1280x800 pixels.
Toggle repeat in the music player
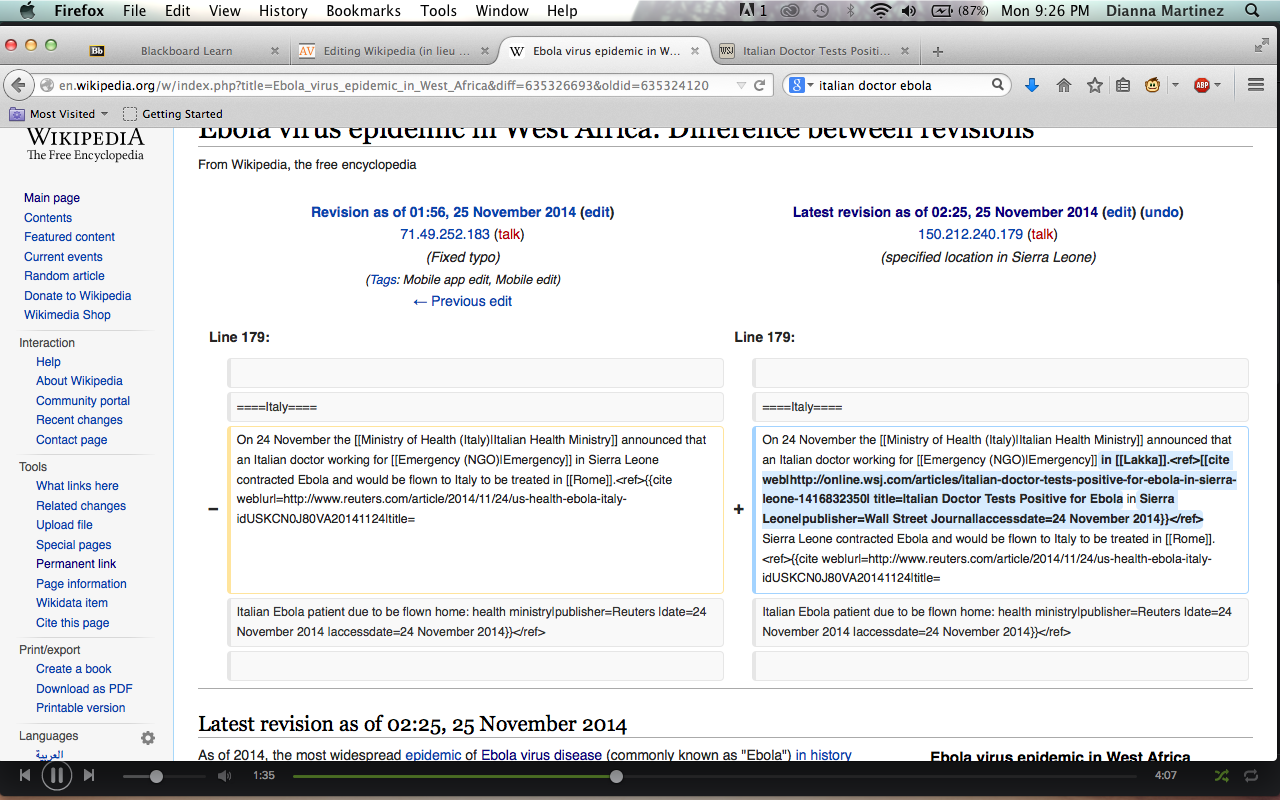click(x=1251, y=775)
